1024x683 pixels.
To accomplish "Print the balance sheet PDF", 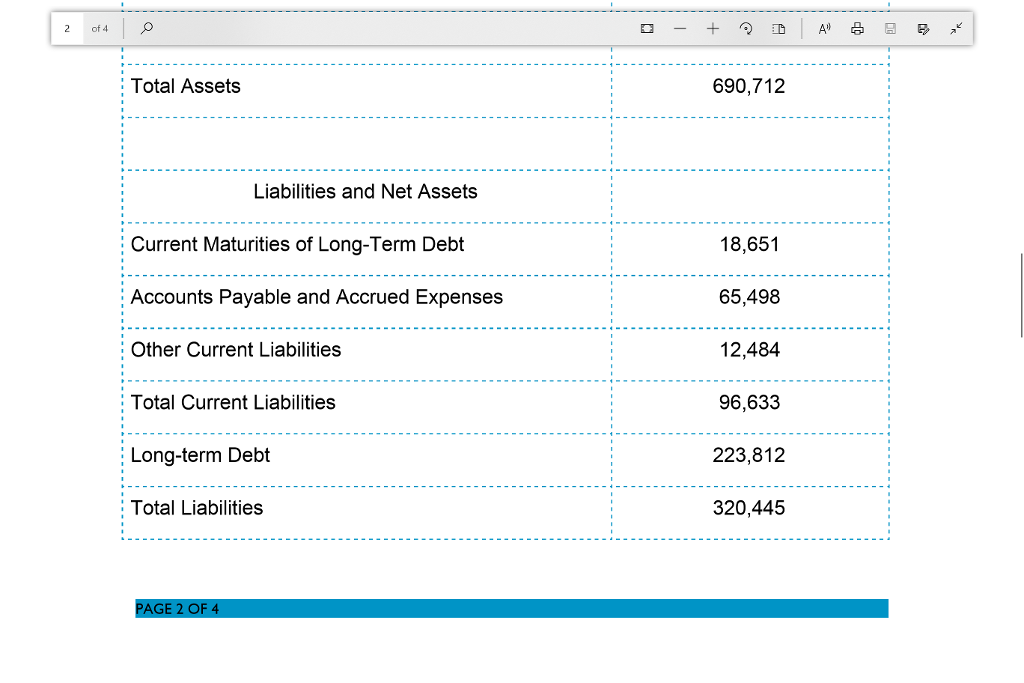I will coord(857,28).
